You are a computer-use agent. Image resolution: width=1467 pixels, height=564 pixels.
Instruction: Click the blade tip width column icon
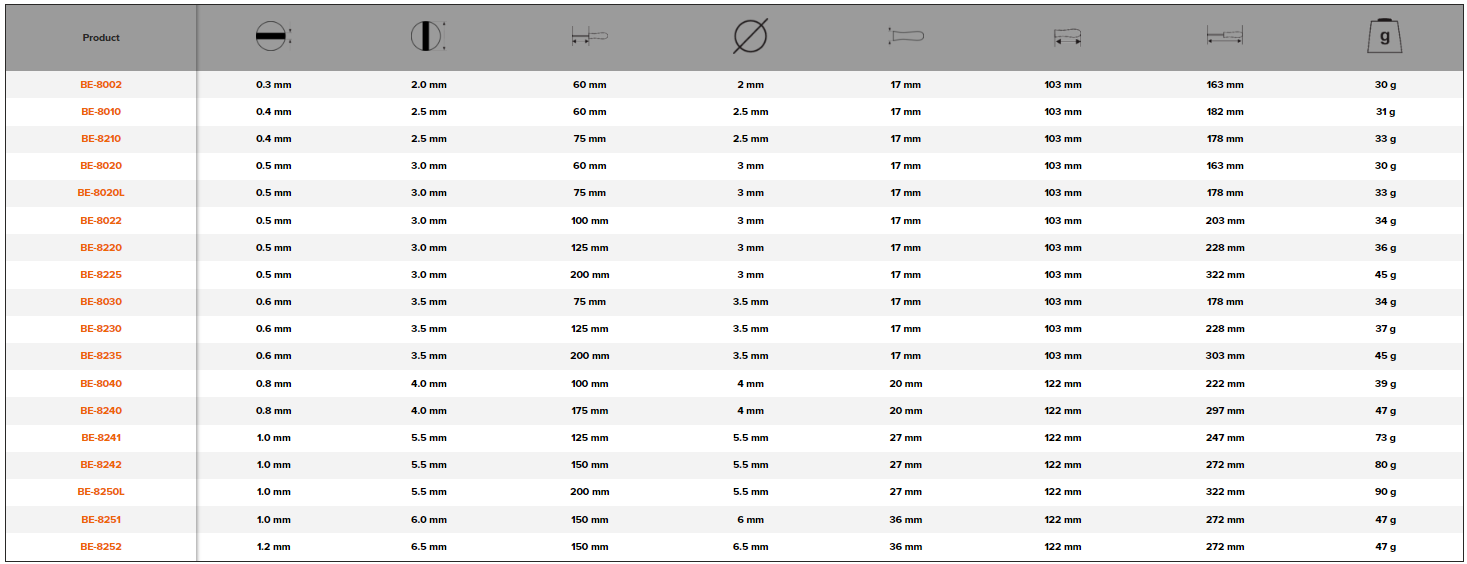tap(427, 37)
